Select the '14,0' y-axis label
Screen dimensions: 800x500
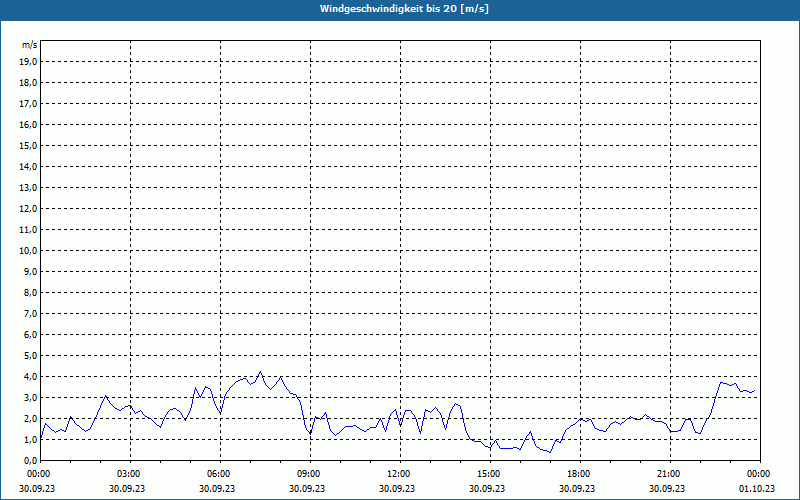(28, 166)
